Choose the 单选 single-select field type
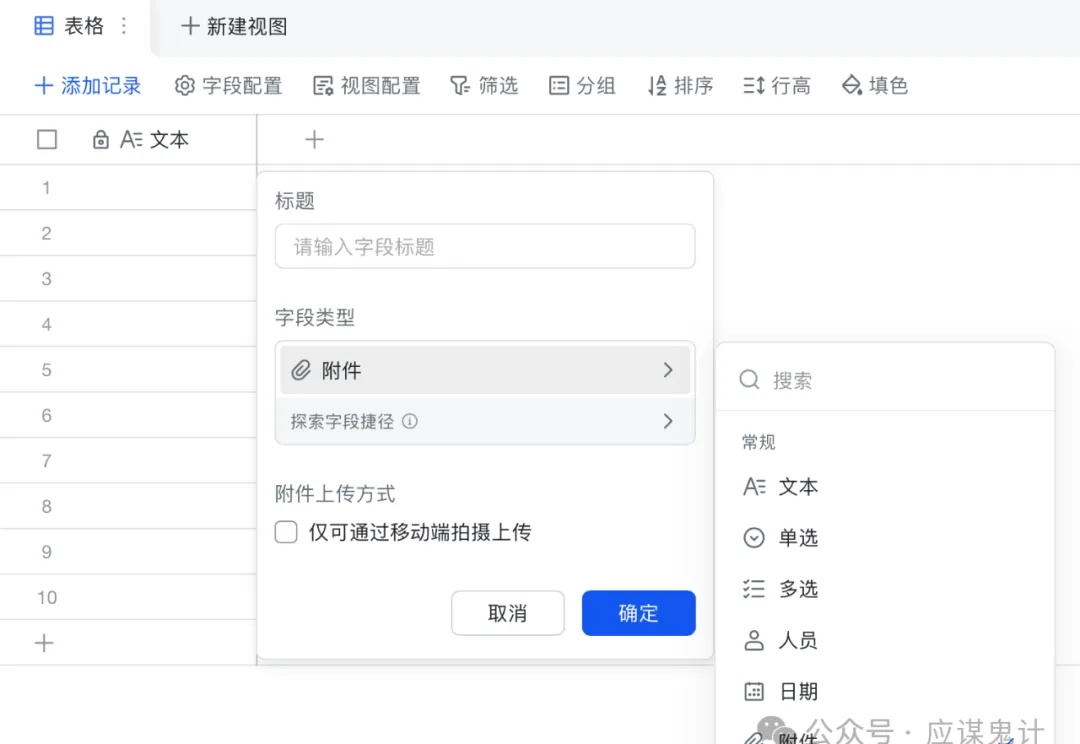The height and width of the screenshot is (744, 1080). click(797, 537)
